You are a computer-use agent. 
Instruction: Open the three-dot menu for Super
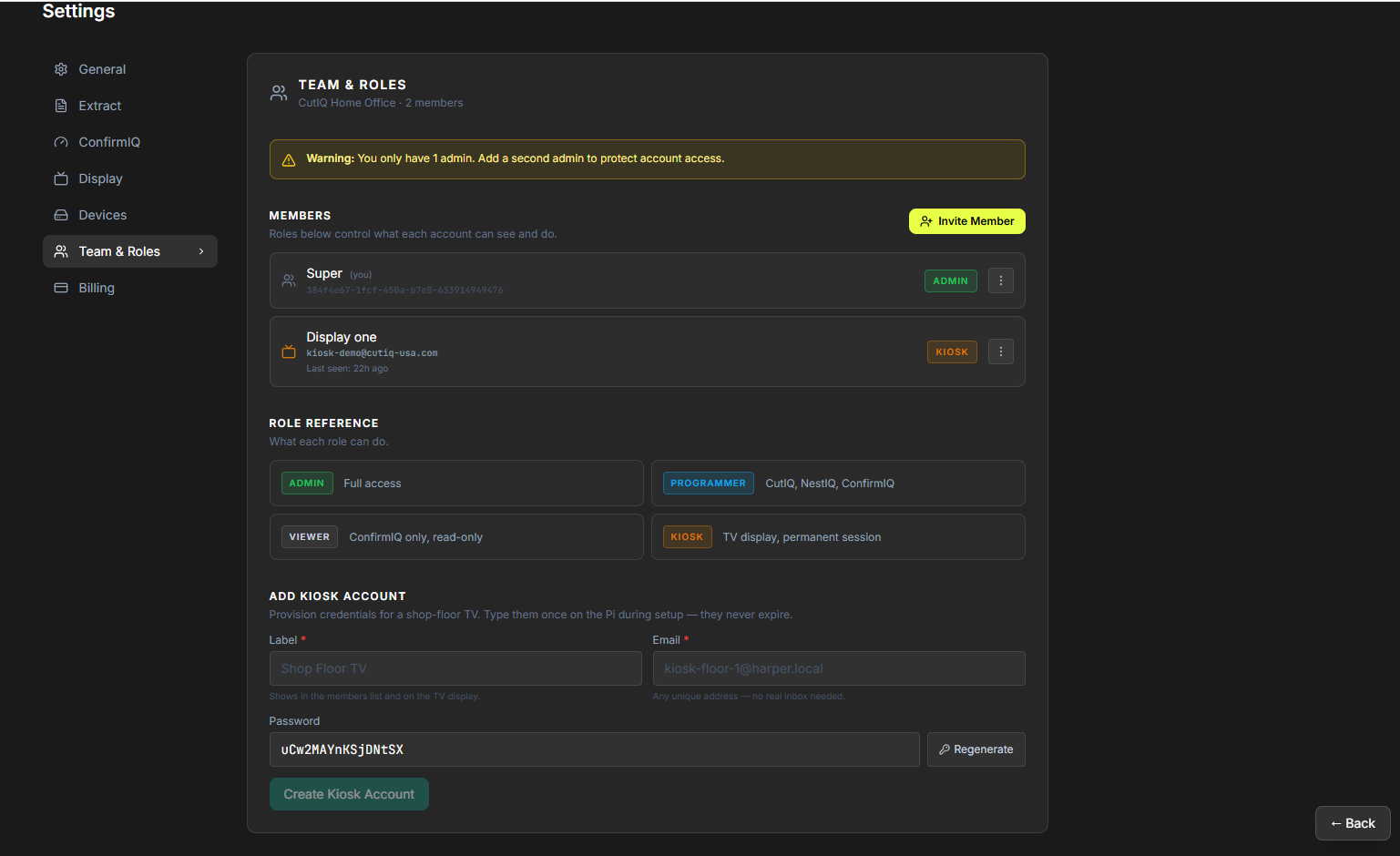tap(1001, 280)
